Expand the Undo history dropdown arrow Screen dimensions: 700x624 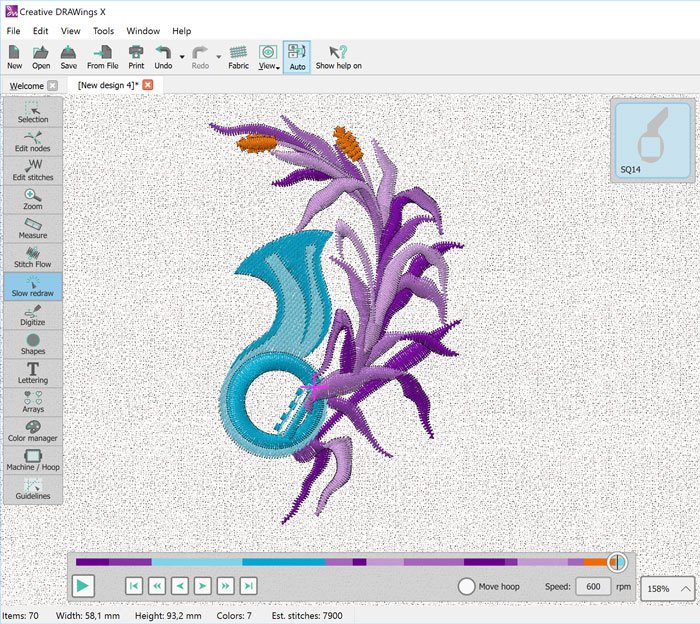click(181, 56)
